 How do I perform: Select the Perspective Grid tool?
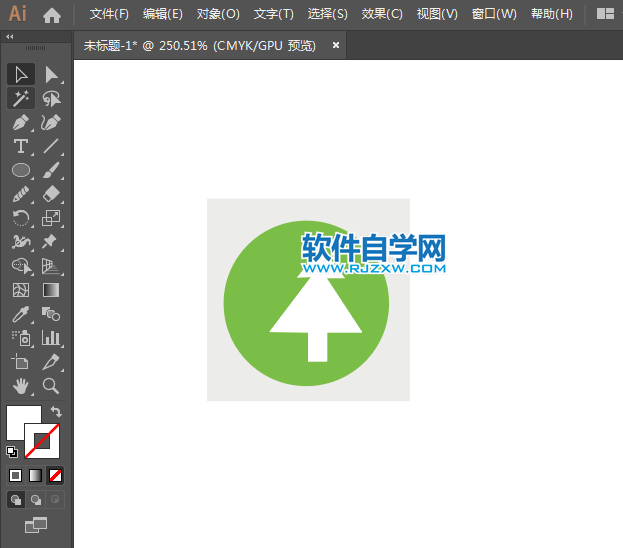(x=51, y=266)
